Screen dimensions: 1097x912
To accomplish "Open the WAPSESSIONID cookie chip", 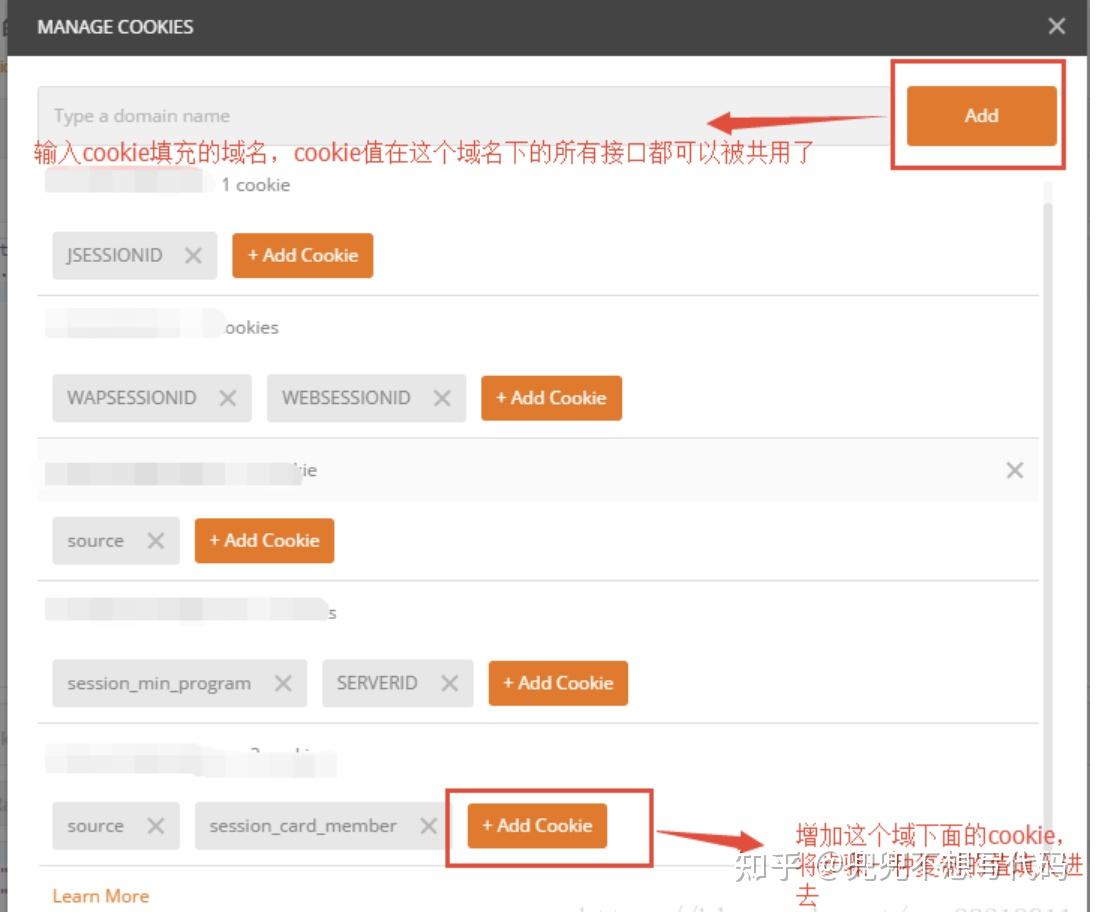I will (132, 398).
